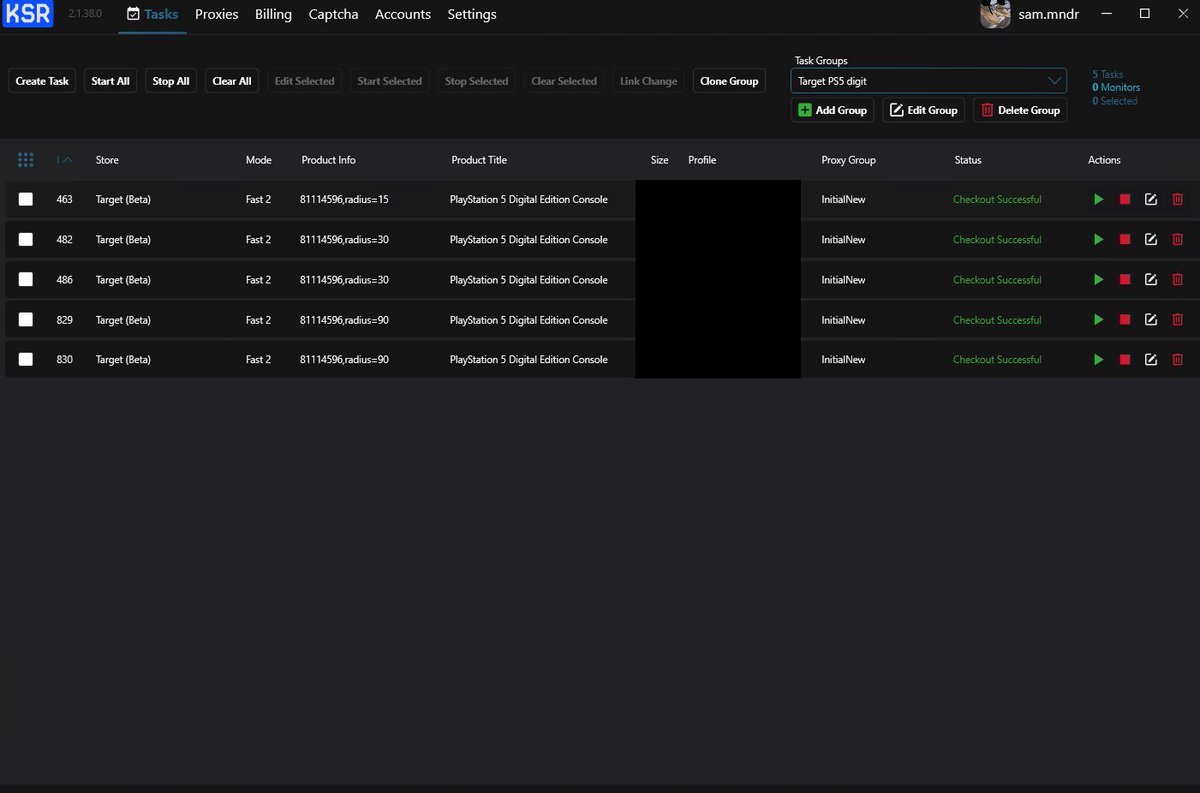The height and width of the screenshot is (793, 1200).
Task: Click InitialNew proxy group of task 486
Action: (x=843, y=280)
